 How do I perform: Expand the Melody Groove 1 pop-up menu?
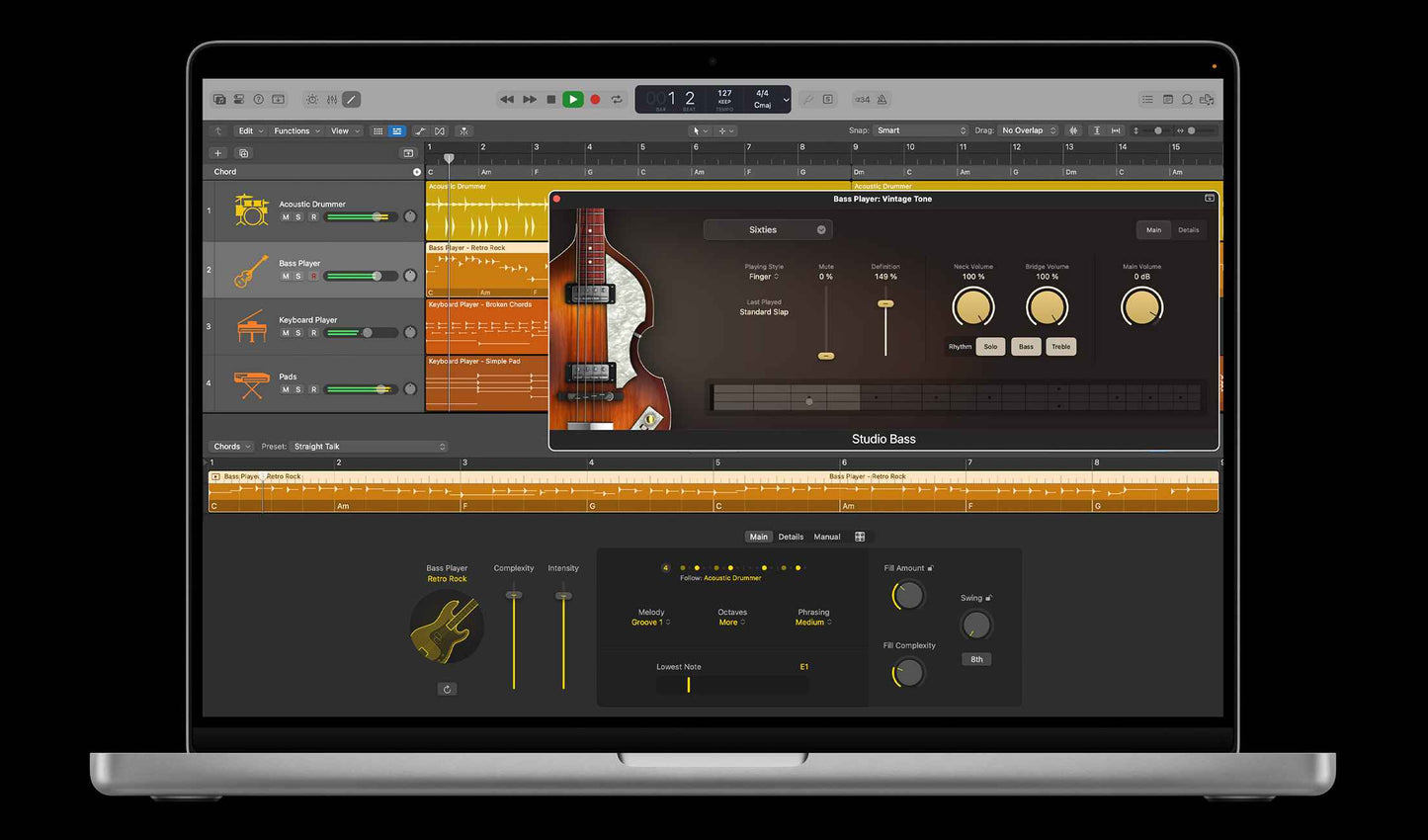tap(651, 623)
